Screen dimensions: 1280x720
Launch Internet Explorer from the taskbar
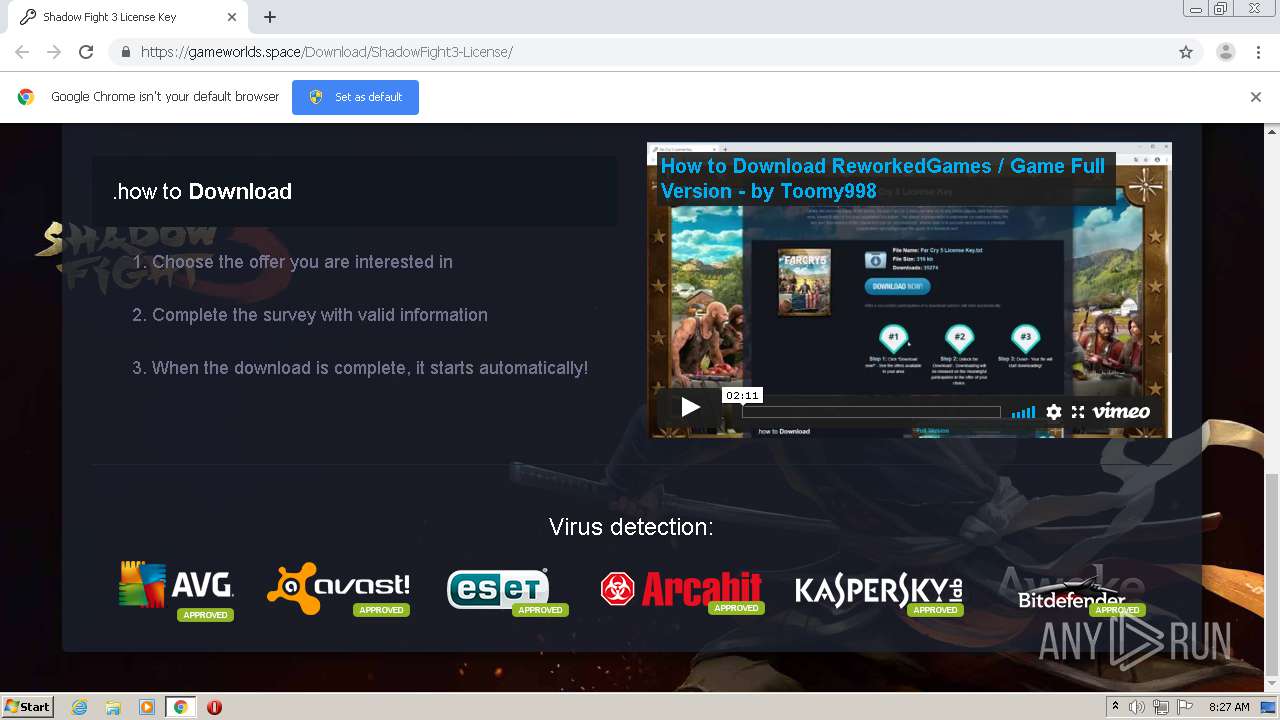point(79,707)
